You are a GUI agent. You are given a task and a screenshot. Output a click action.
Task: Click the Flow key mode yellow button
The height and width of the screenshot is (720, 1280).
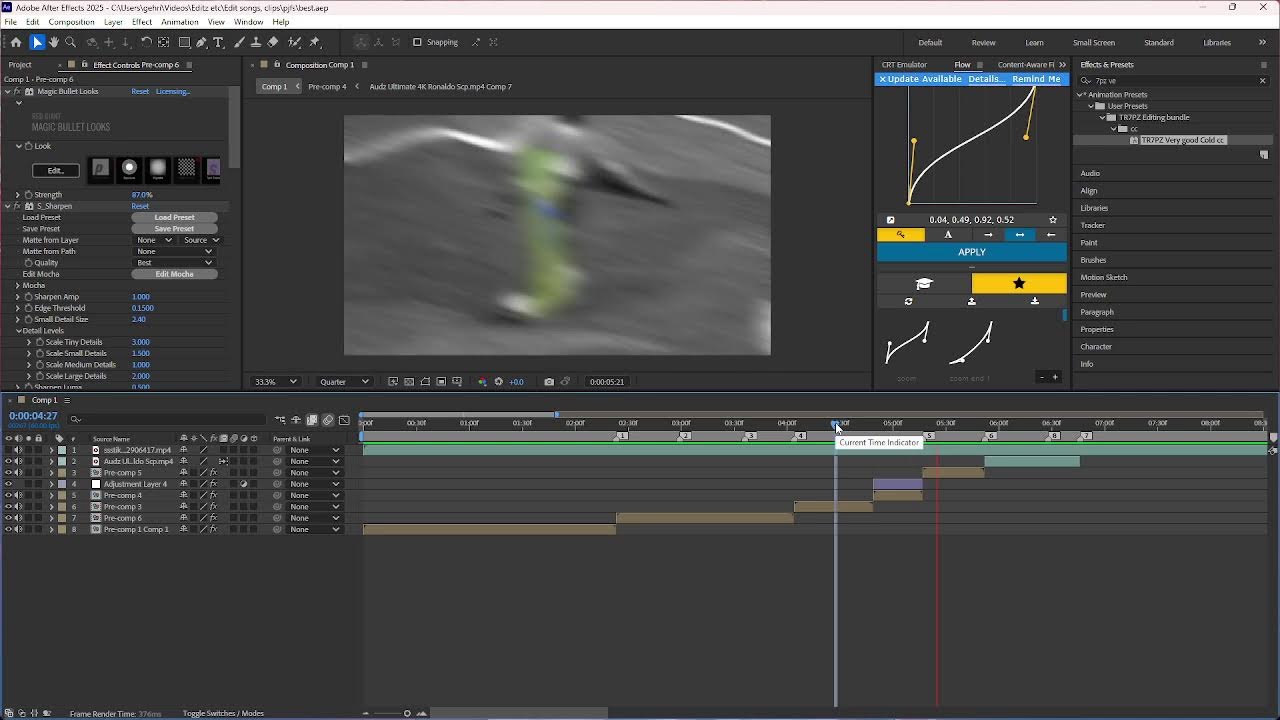(901, 235)
